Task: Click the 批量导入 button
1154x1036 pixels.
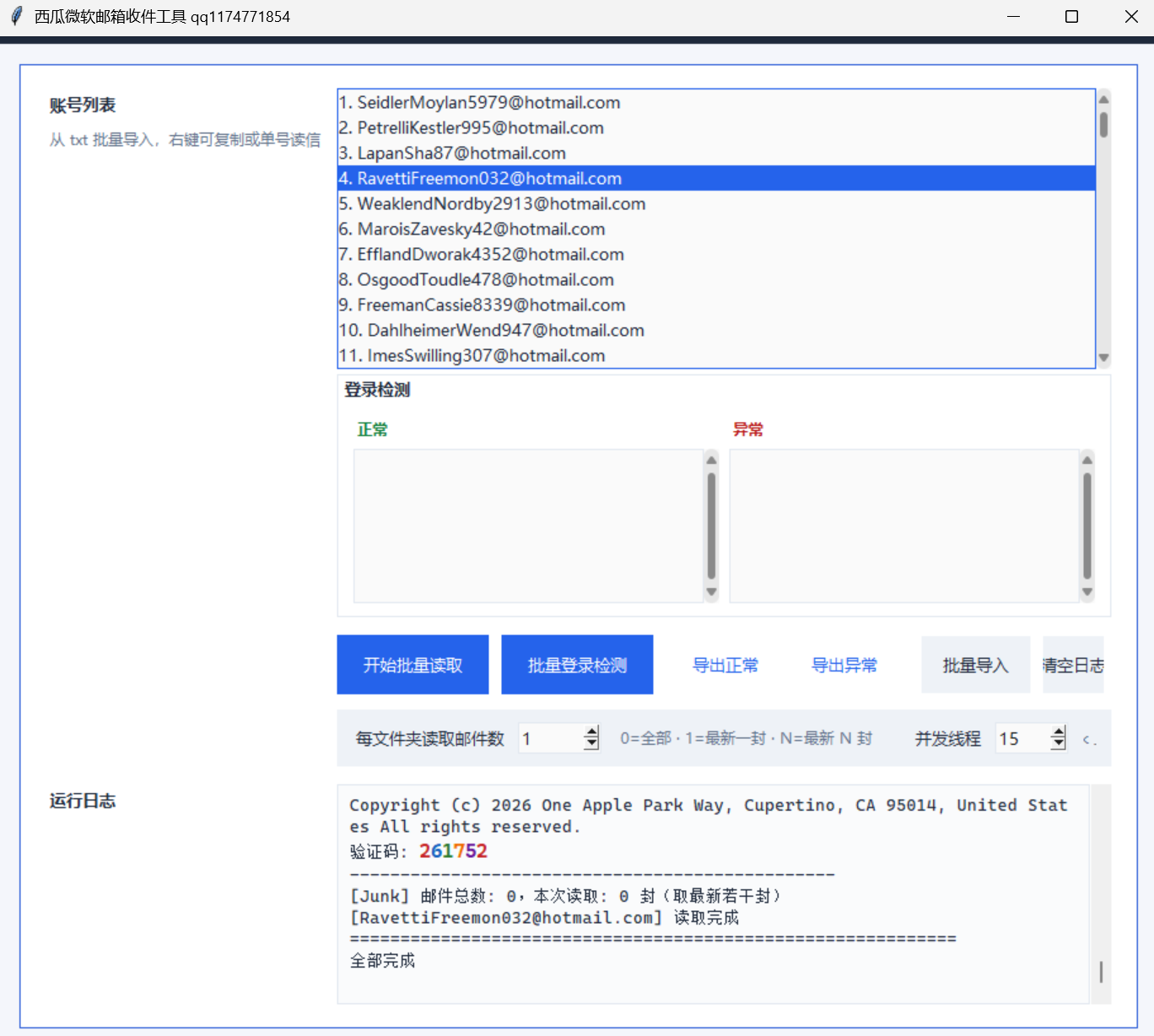Action: (975, 665)
